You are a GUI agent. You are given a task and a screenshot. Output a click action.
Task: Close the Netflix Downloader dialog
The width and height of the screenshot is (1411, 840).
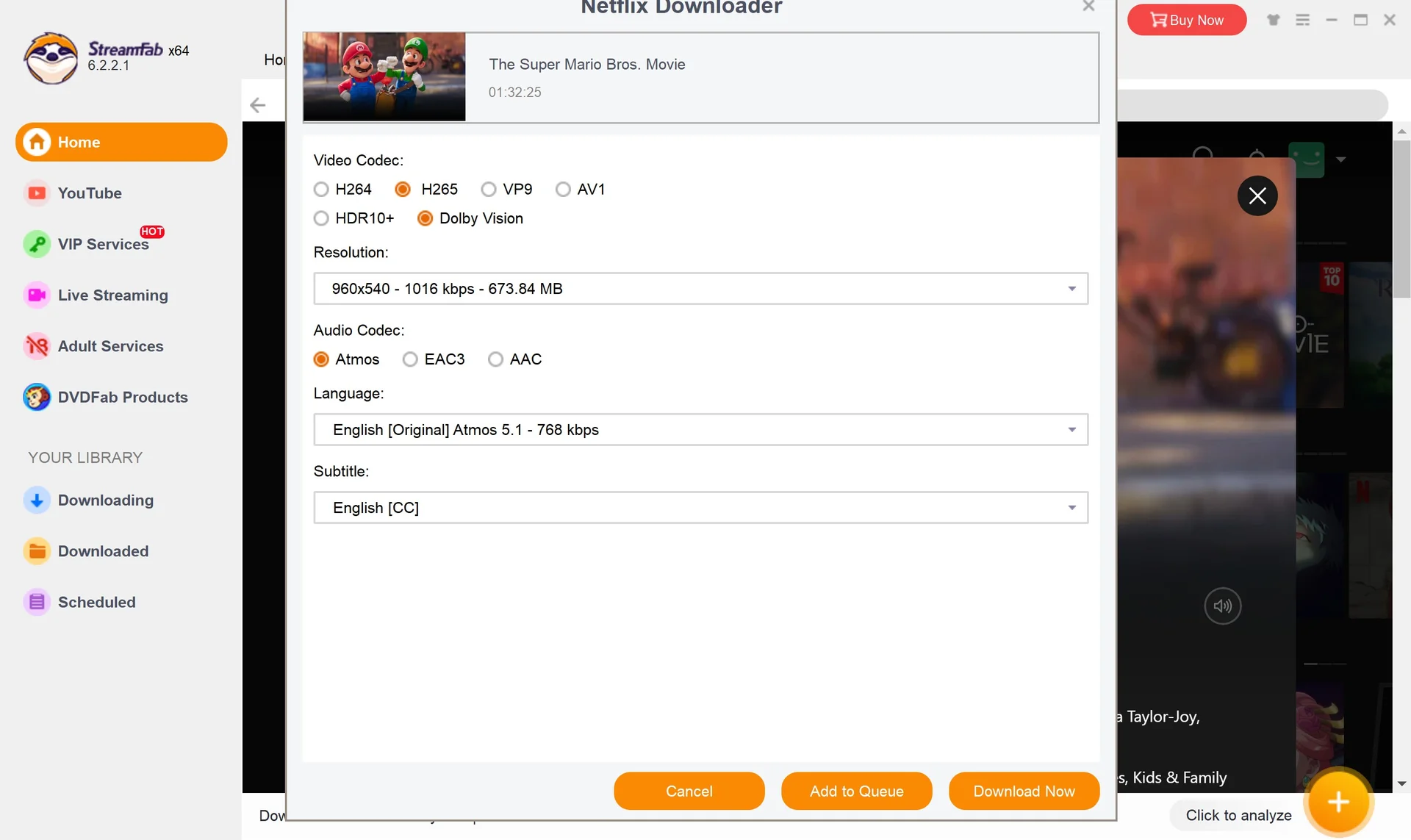[x=1088, y=7]
